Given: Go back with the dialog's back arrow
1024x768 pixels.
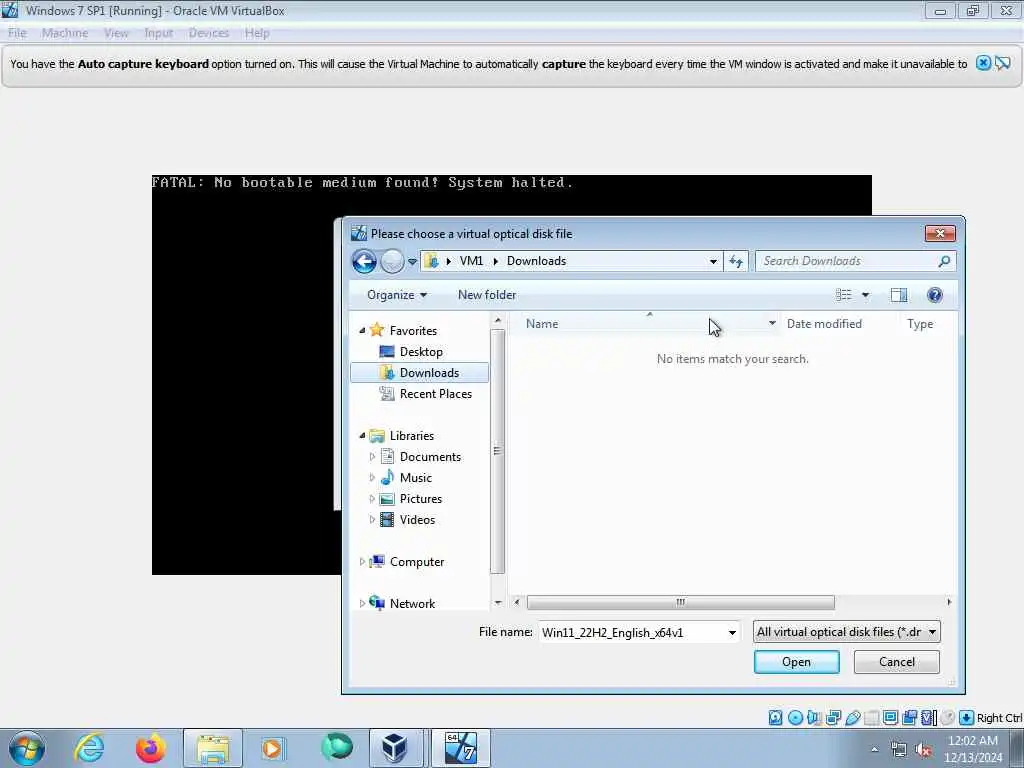Looking at the screenshot, I should pyautogui.click(x=364, y=261).
